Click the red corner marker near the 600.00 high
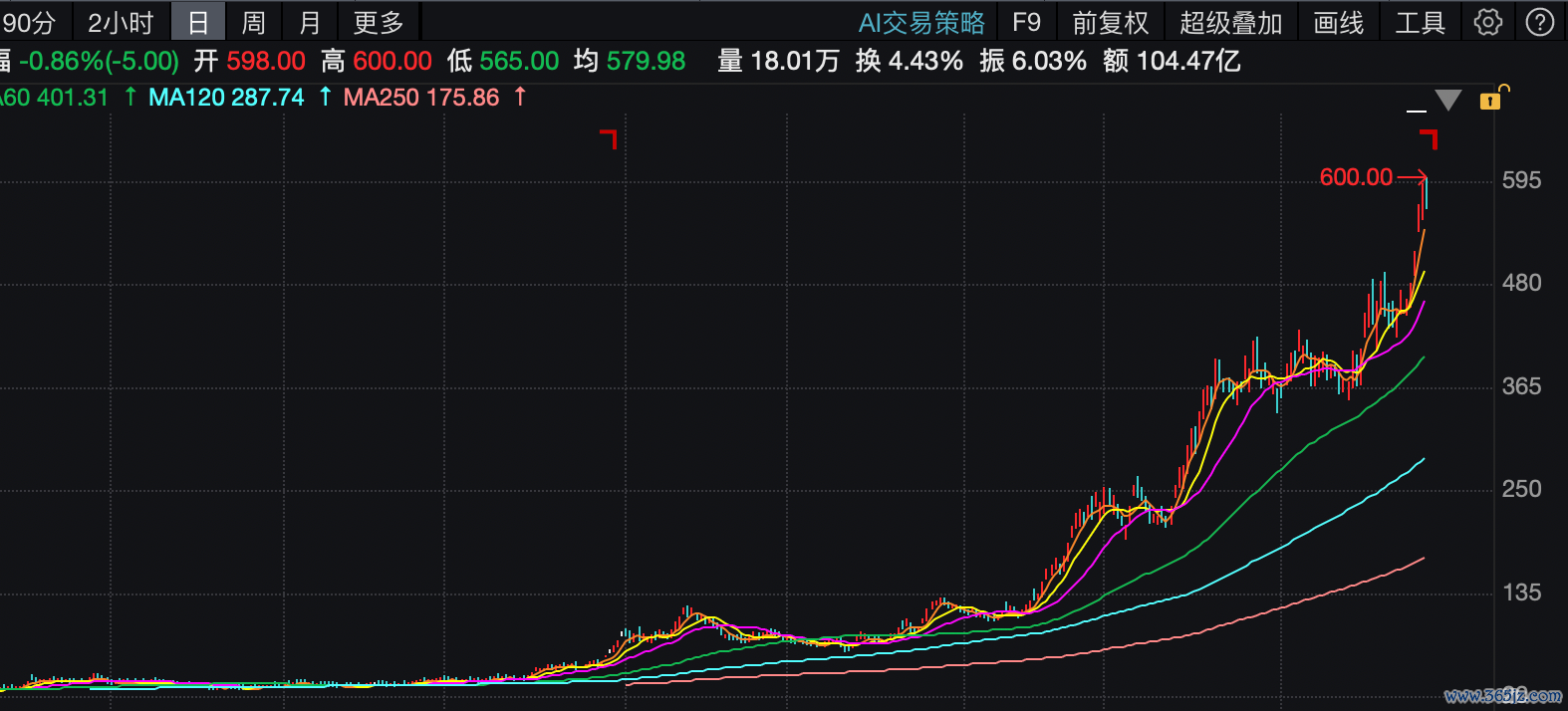The image size is (1568, 711). pos(1429,138)
